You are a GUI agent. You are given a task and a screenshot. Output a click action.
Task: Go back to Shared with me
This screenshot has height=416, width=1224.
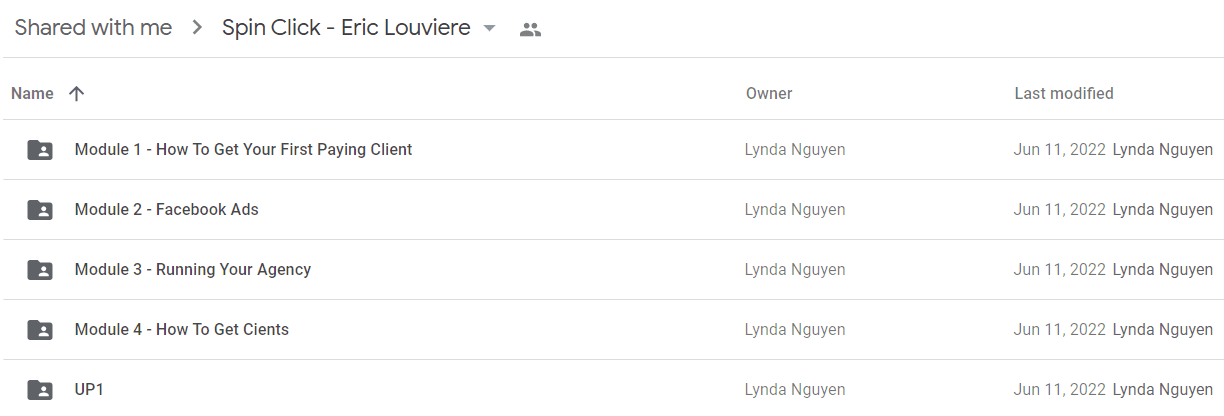click(93, 28)
